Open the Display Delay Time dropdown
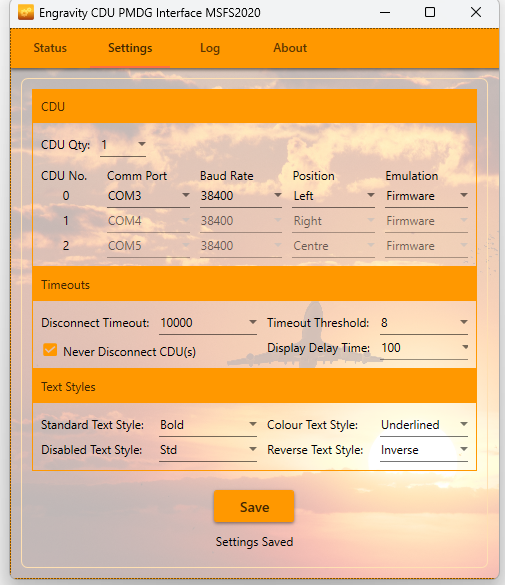The image size is (505, 585). click(424, 348)
